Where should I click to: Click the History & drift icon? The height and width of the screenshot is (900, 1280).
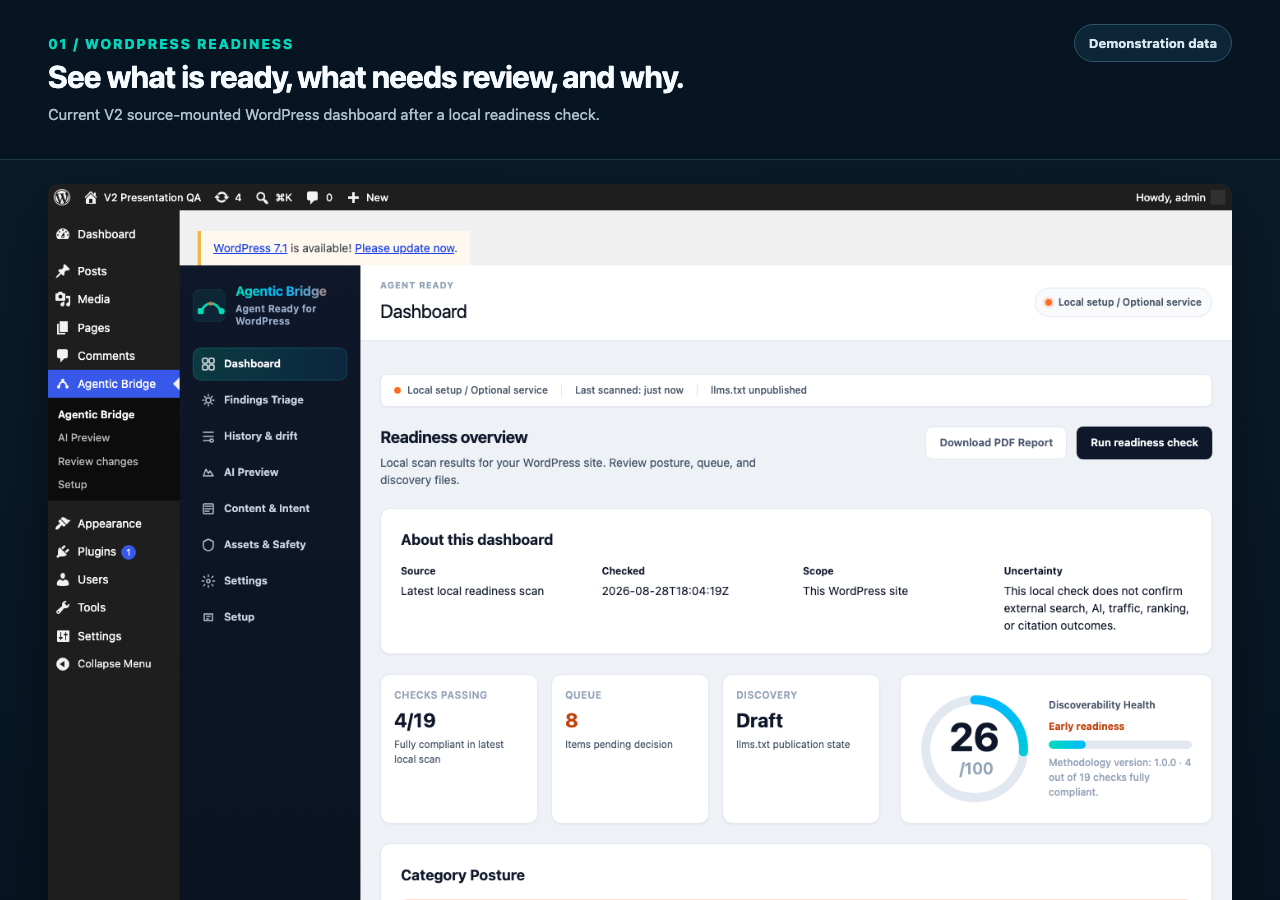208,436
